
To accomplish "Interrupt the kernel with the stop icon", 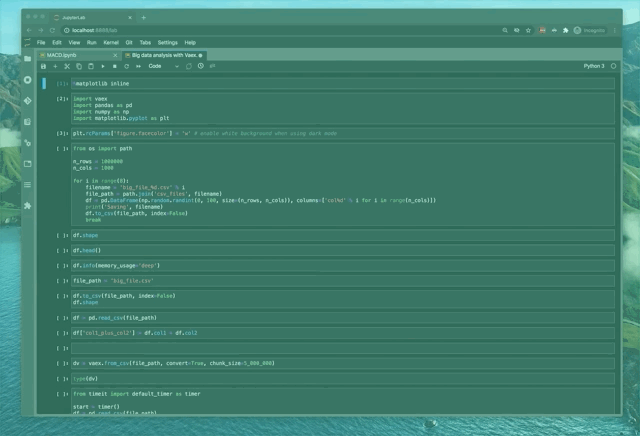I will pyautogui.click(x=115, y=66).
